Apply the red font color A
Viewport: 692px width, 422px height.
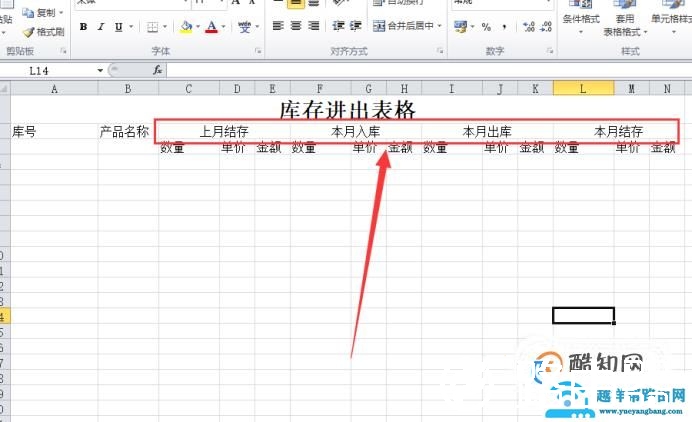[x=212, y=27]
